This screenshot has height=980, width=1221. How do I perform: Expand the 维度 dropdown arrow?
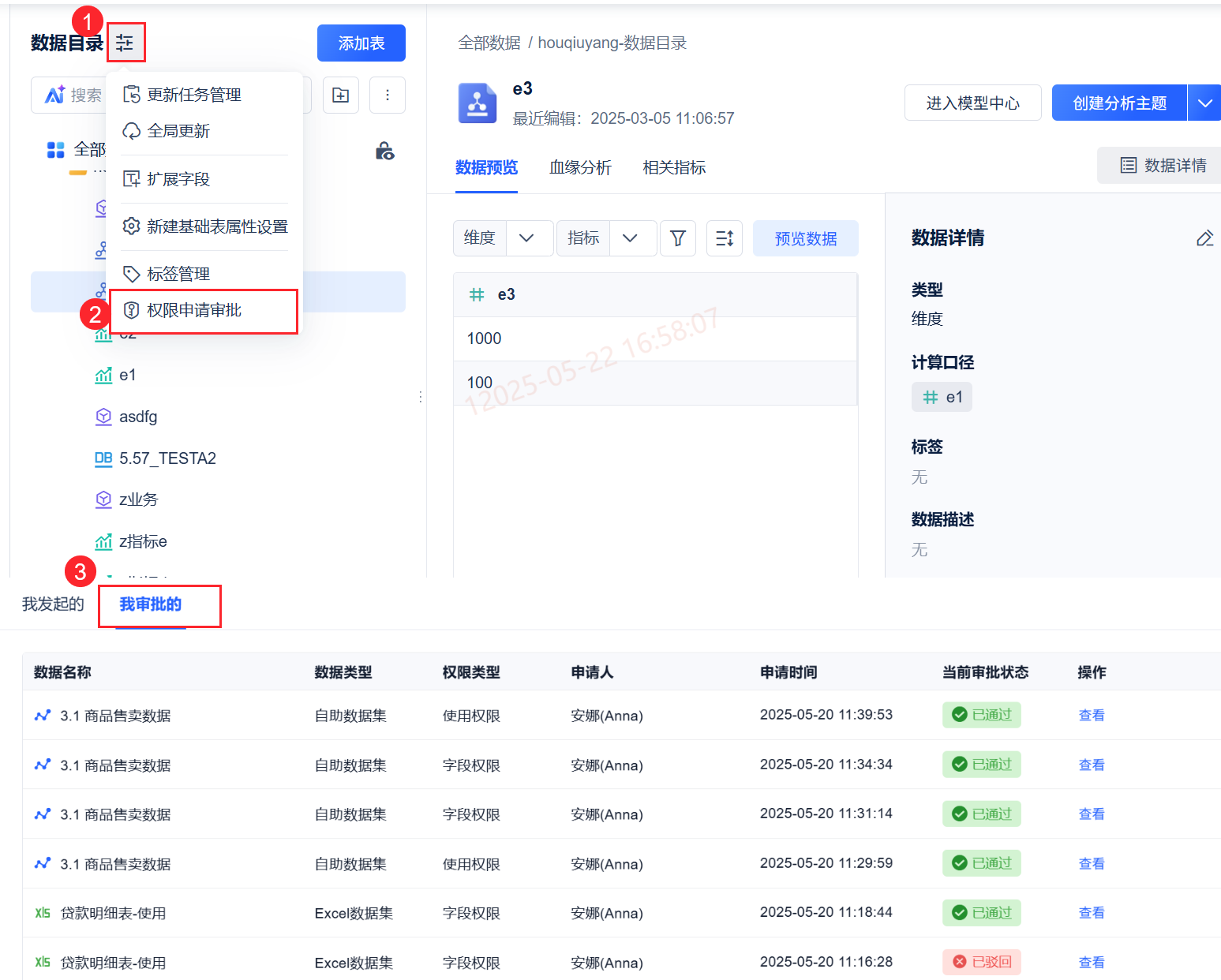pos(526,238)
